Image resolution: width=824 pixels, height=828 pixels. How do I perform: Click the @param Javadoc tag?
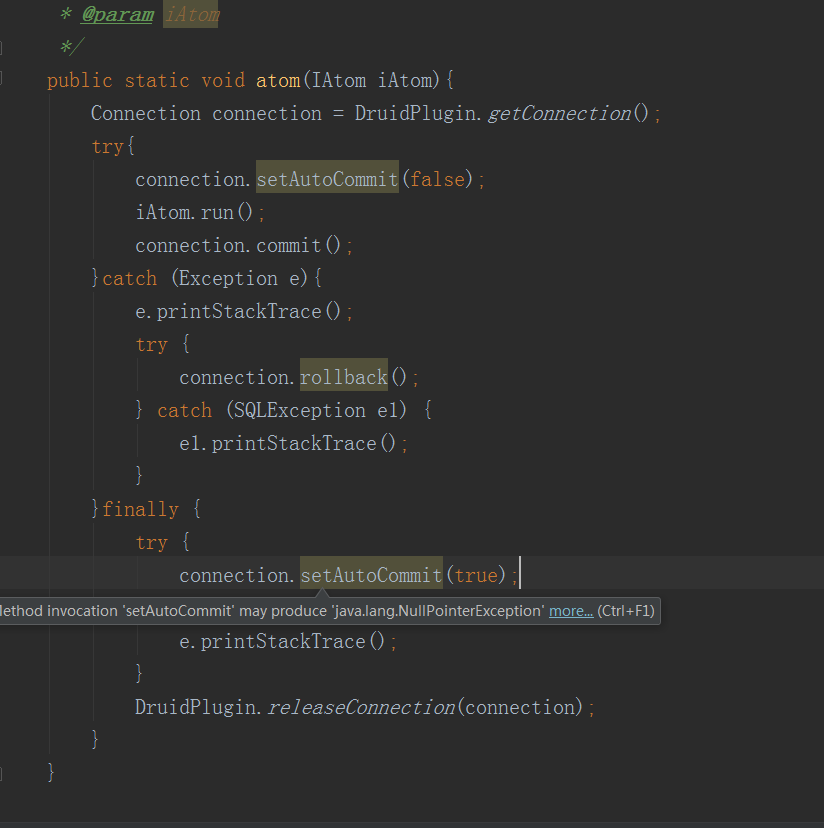pyautogui.click(x=118, y=14)
